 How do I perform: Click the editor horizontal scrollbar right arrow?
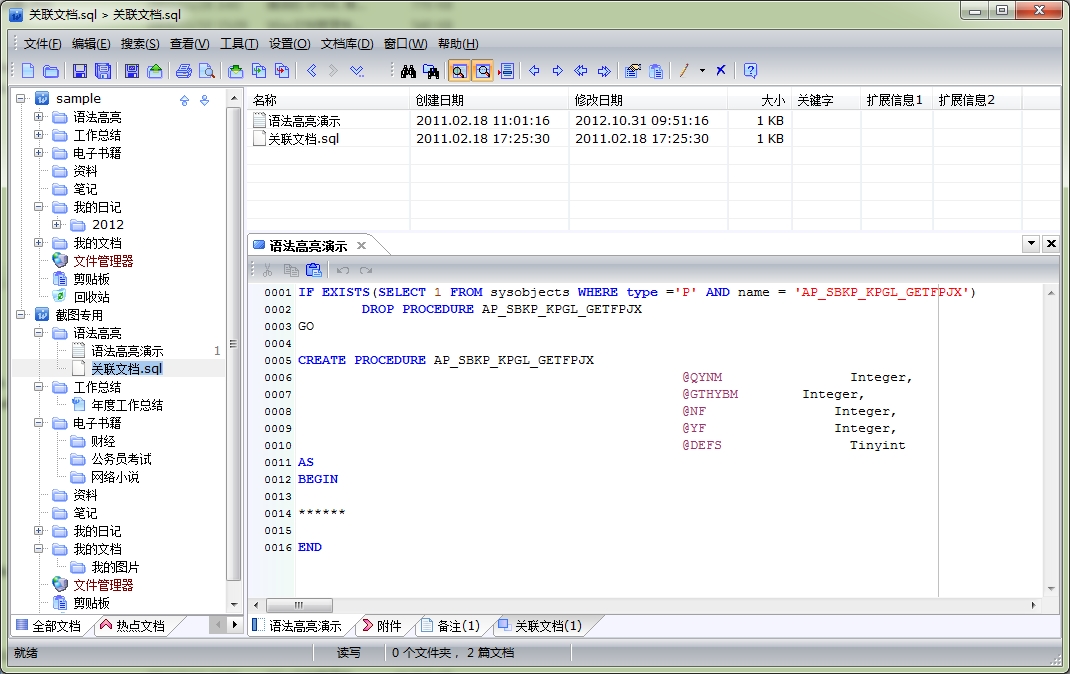pos(1033,605)
